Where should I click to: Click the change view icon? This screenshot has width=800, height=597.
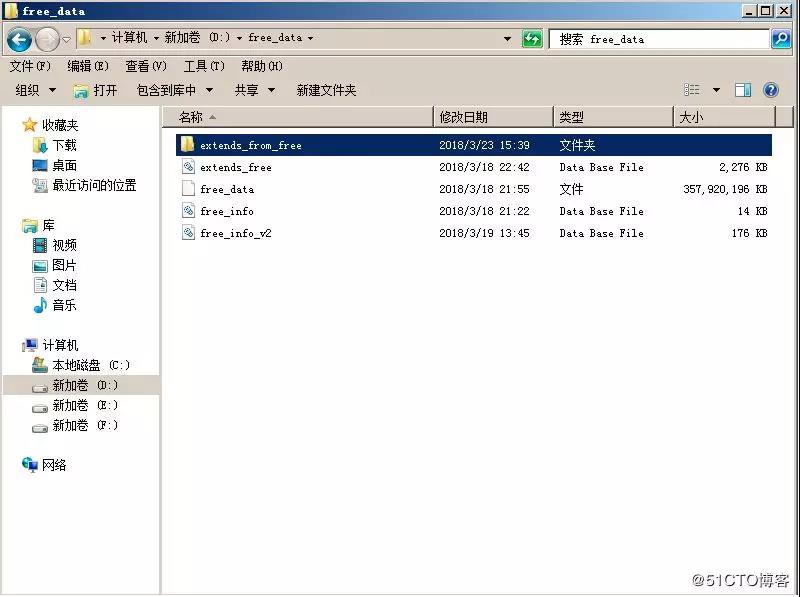(692, 90)
